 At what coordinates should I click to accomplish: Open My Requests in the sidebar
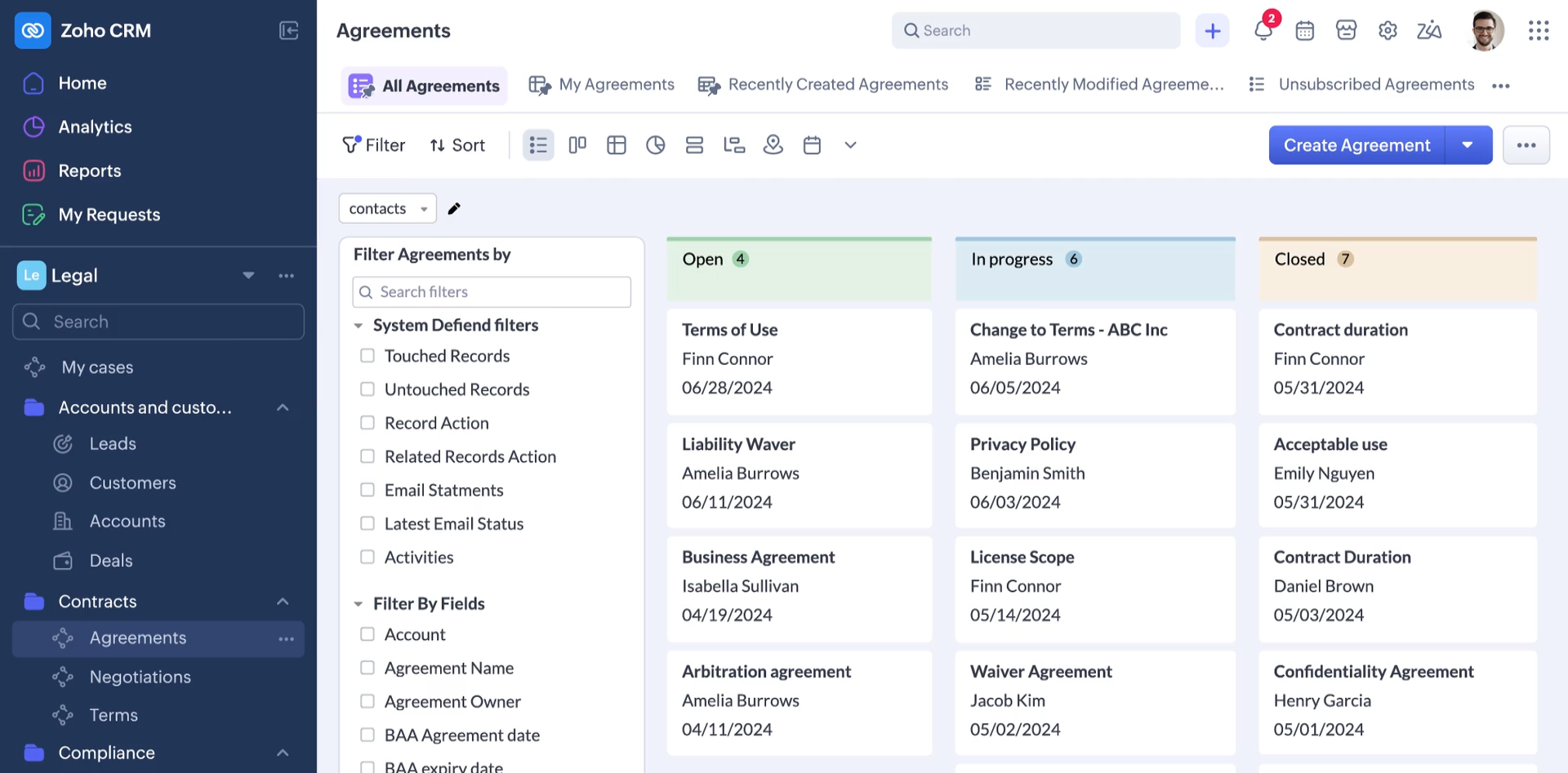click(109, 215)
